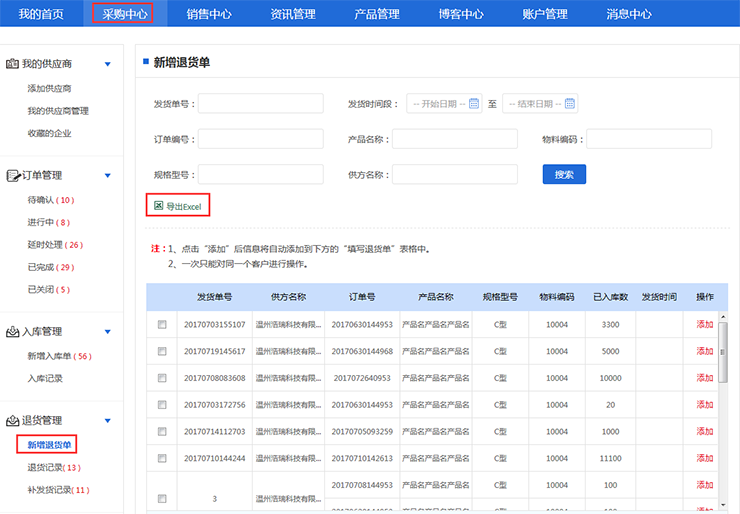Click 添加 for shipment 20170708083608
740x514 pixels.
pos(705,378)
